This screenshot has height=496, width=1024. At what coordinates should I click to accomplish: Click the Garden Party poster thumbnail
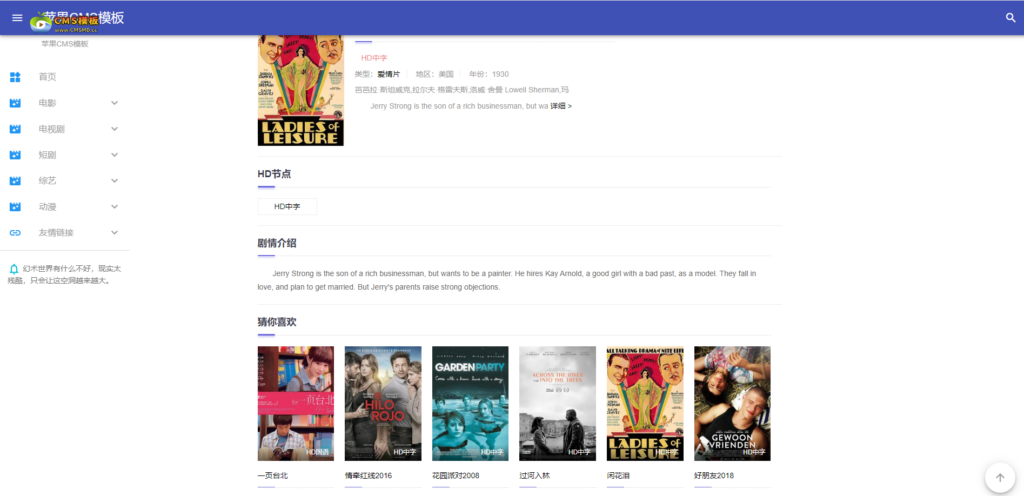coord(470,403)
